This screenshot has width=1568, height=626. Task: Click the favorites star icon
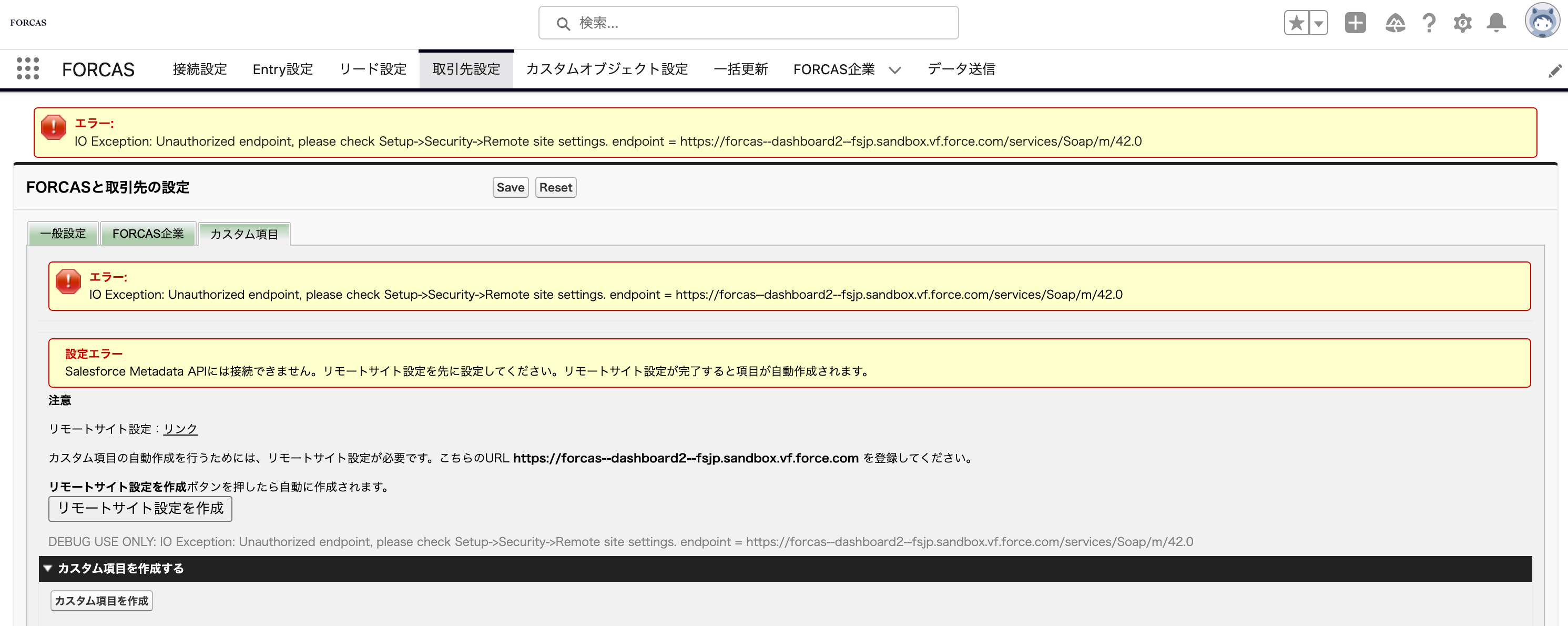pos(1296,23)
